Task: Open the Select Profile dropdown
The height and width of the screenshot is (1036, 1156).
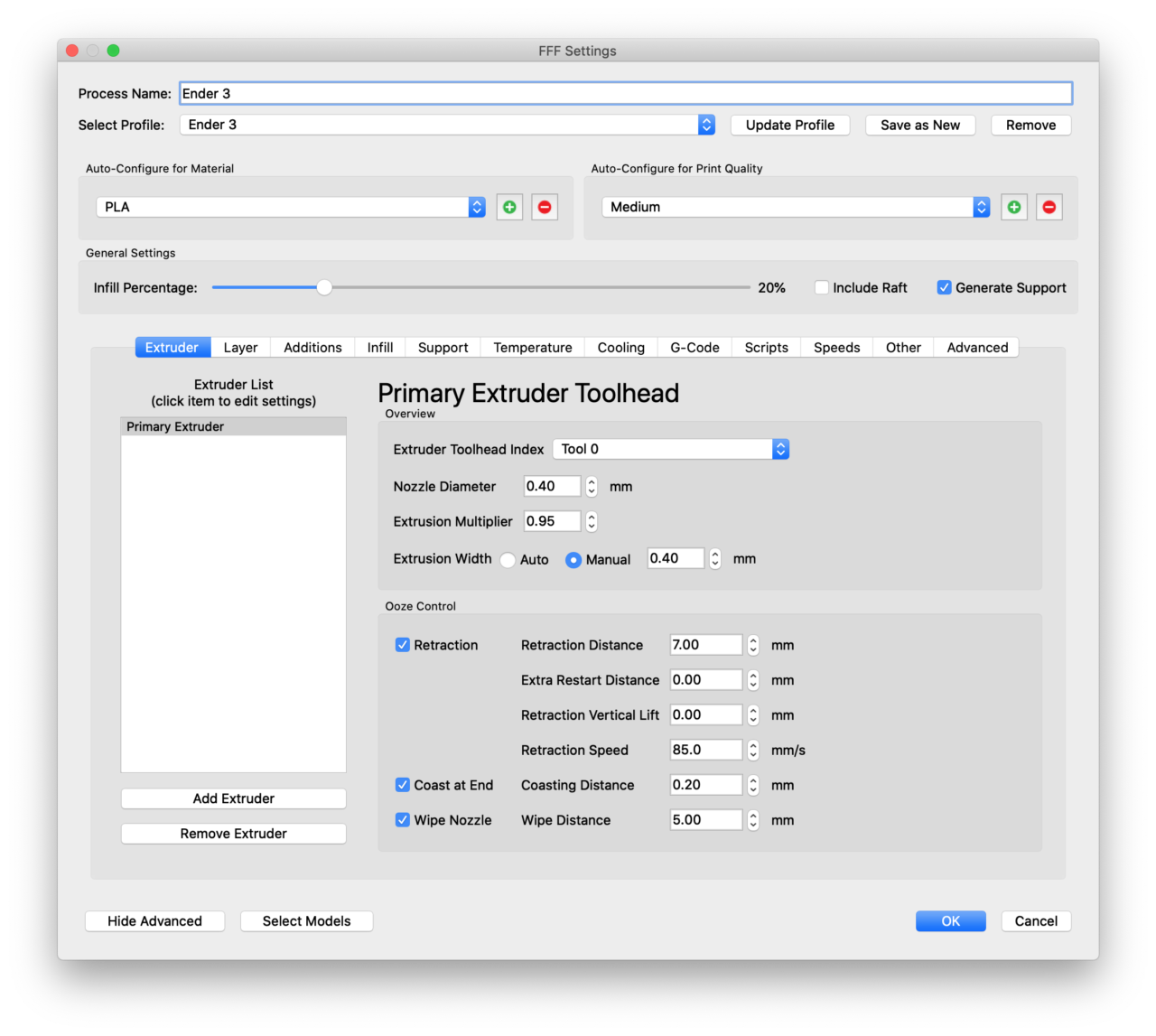Action: click(447, 125)
